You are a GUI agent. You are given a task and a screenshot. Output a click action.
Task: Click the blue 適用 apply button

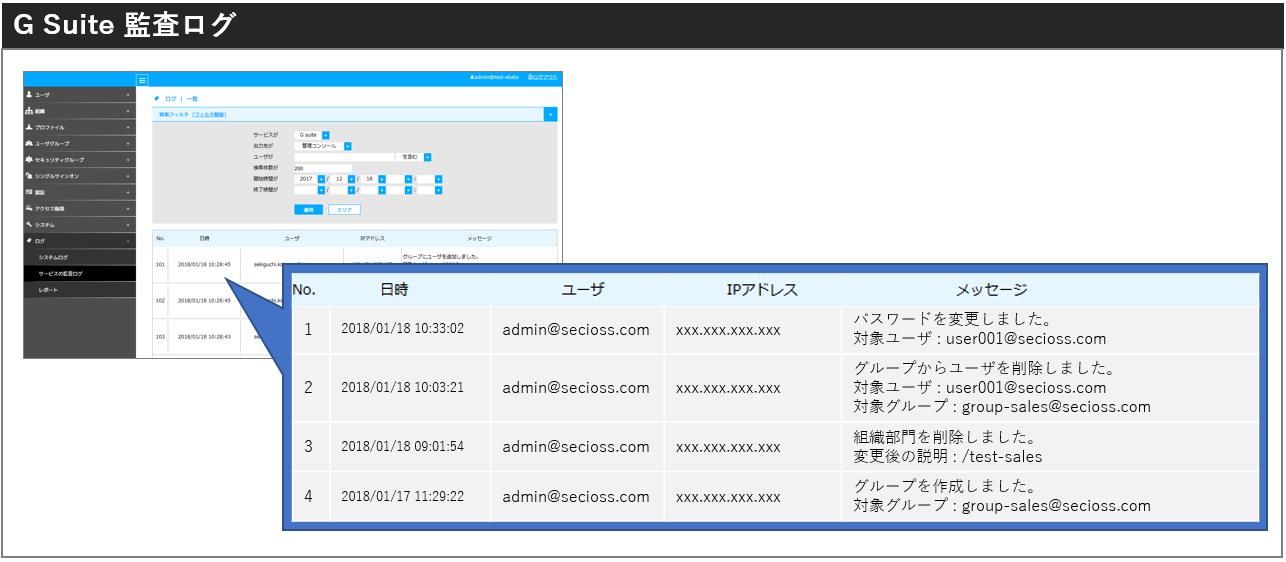pos(308,210)
